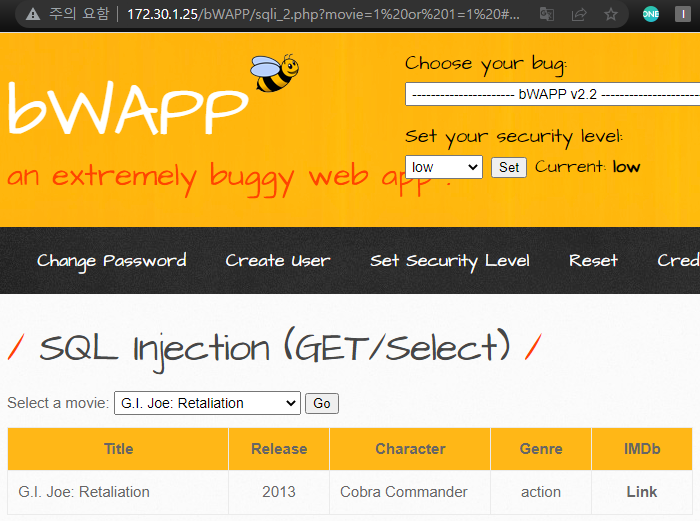Open the Create User menu item
700x521 pixels.
278,261
